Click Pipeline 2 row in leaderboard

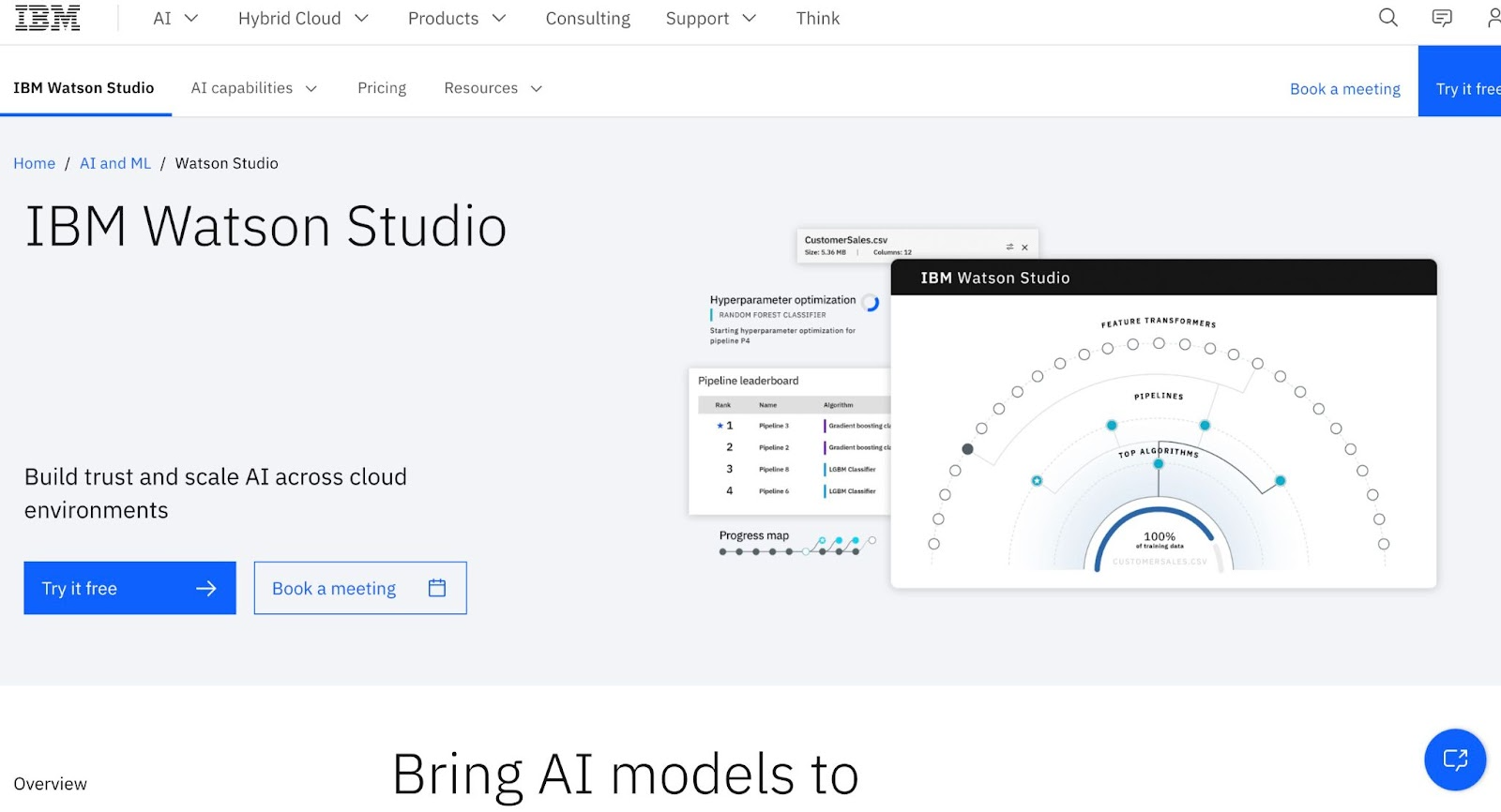[x=794, y=447]
